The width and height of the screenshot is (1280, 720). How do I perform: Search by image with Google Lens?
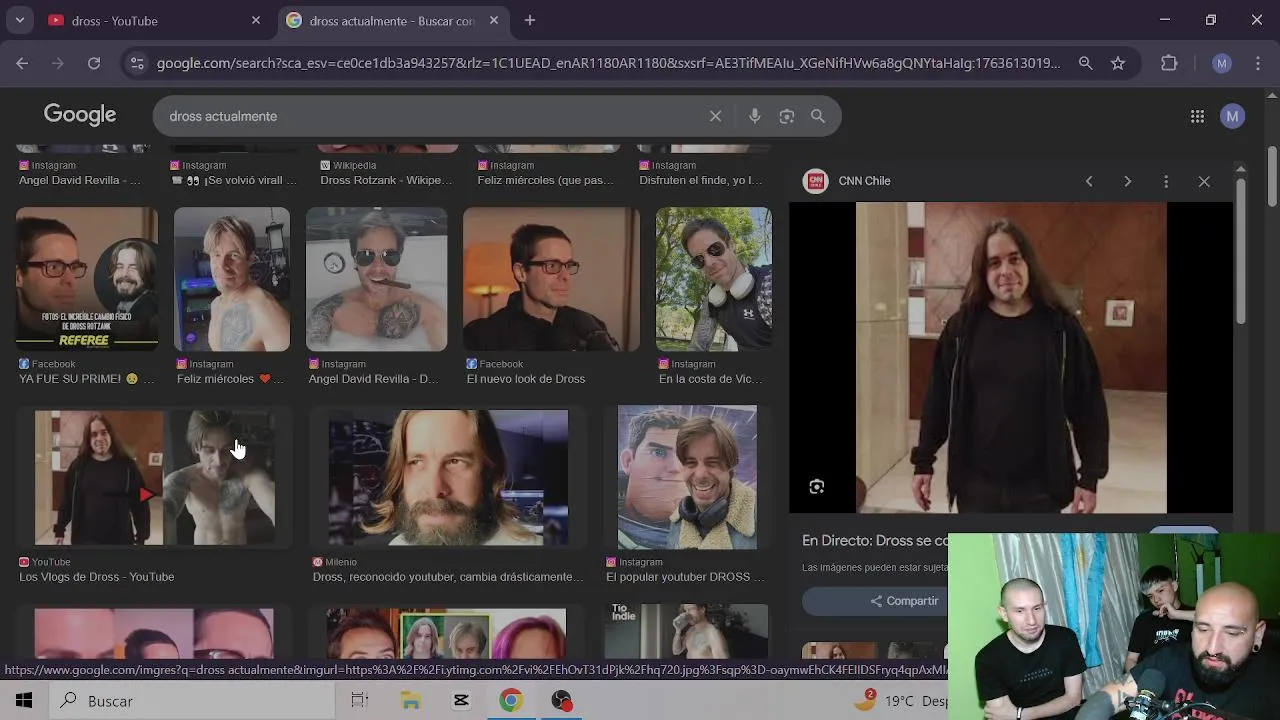pyautogui.click(x=787, y=116)
